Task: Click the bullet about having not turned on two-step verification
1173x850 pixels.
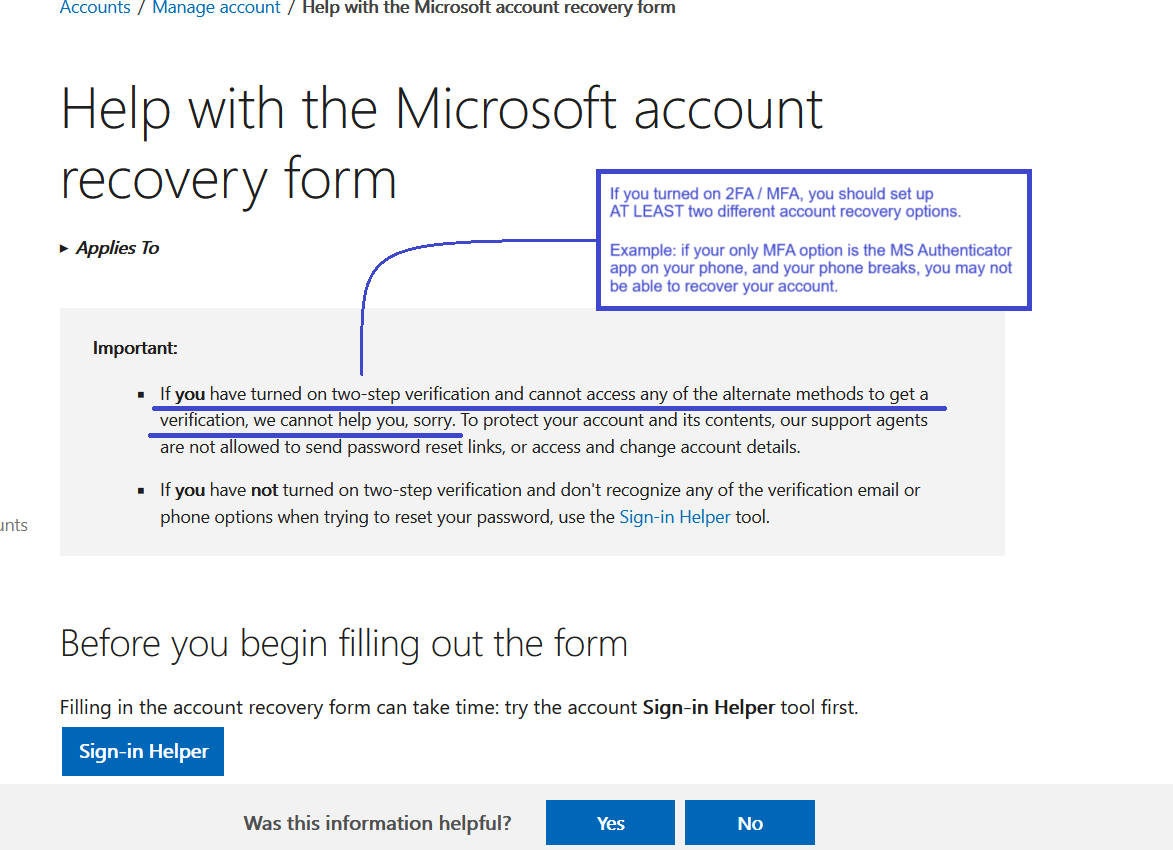Action: (539, 504)
